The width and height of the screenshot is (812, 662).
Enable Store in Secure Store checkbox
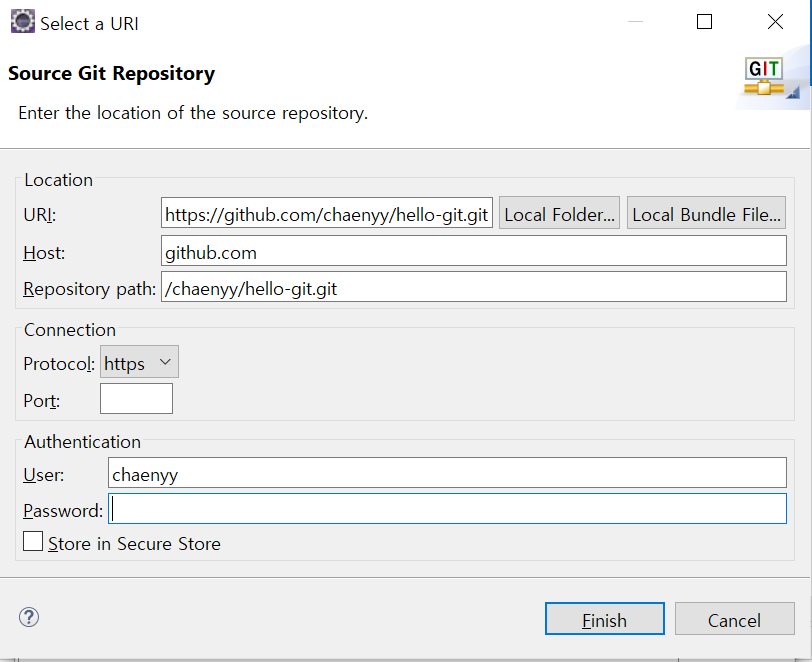pyautogui.click(x=33, y=541)
